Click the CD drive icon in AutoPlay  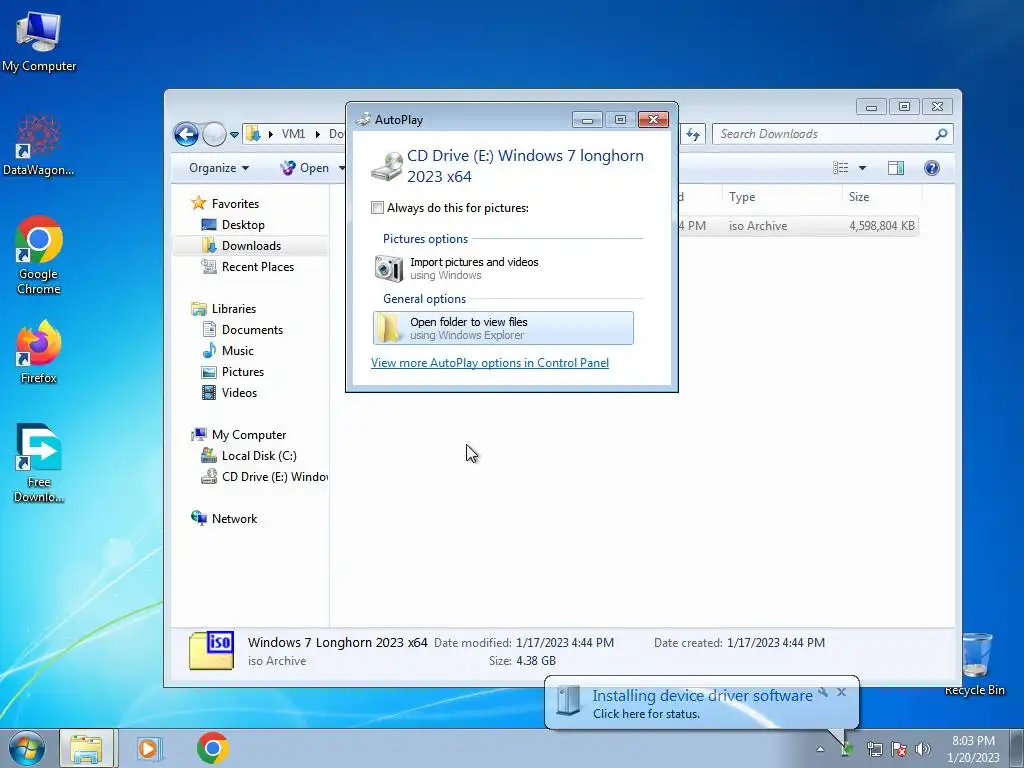pos(387,167)
